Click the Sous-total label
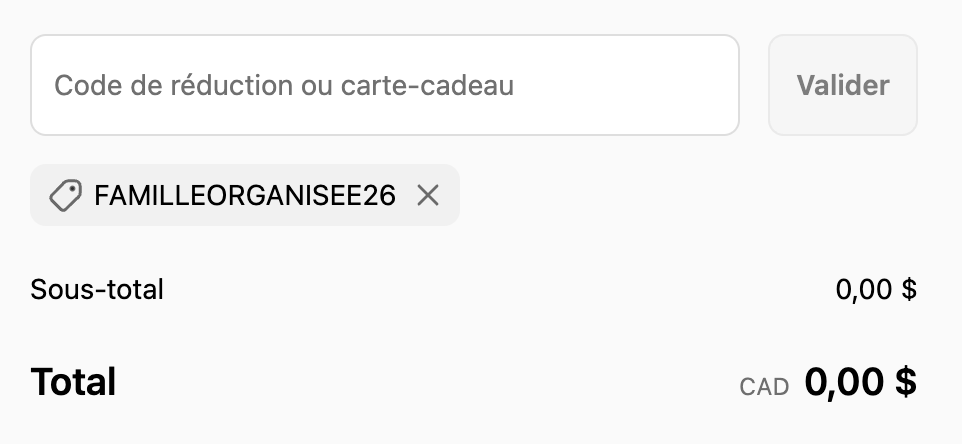The height and width of the screenshot is (444, 962). (x=97, y=290)
